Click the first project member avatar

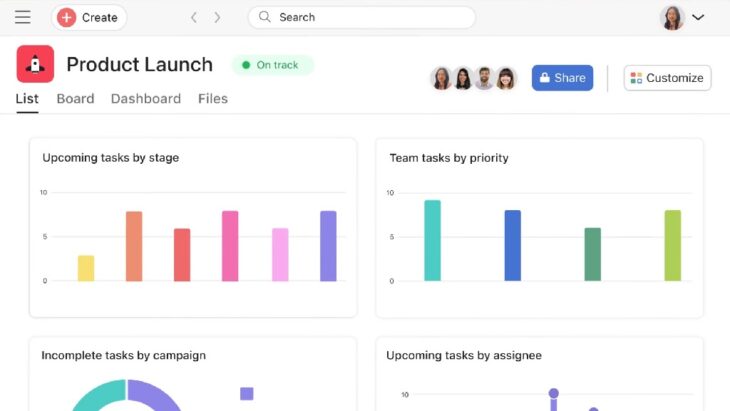441,78
